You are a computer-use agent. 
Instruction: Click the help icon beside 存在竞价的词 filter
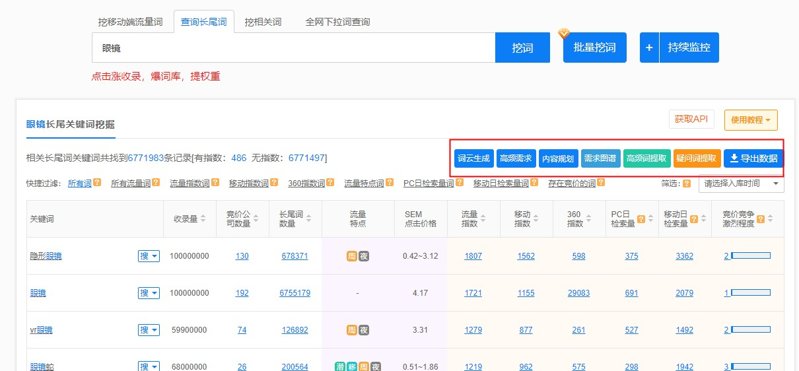coord(601,182)
